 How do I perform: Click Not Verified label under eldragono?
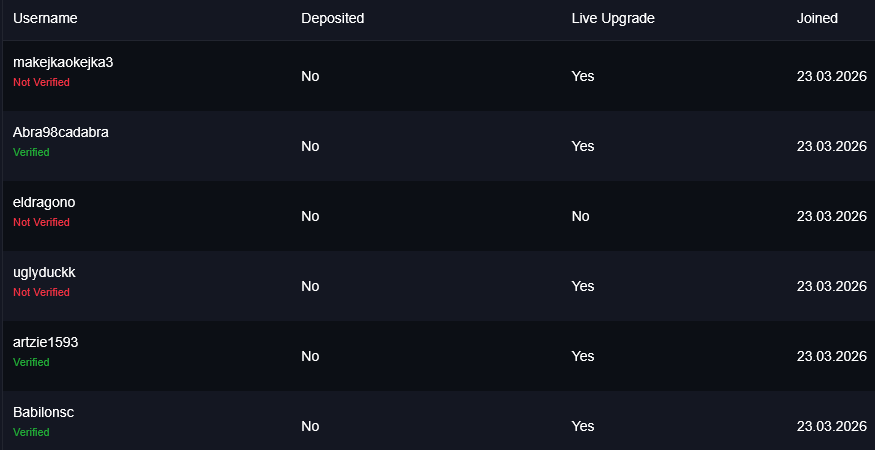point(41,222)
